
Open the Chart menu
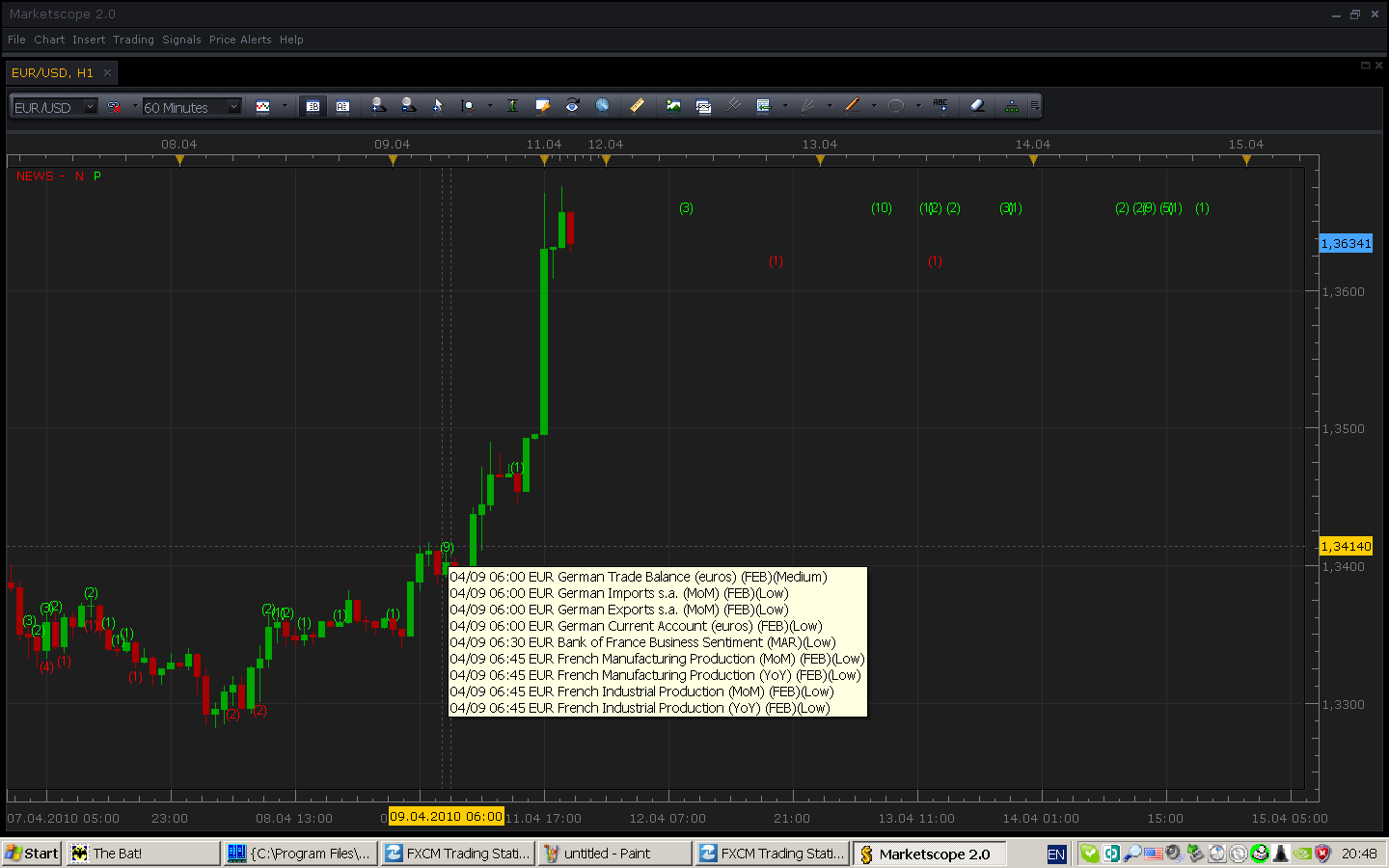click(x=49, y=40)
